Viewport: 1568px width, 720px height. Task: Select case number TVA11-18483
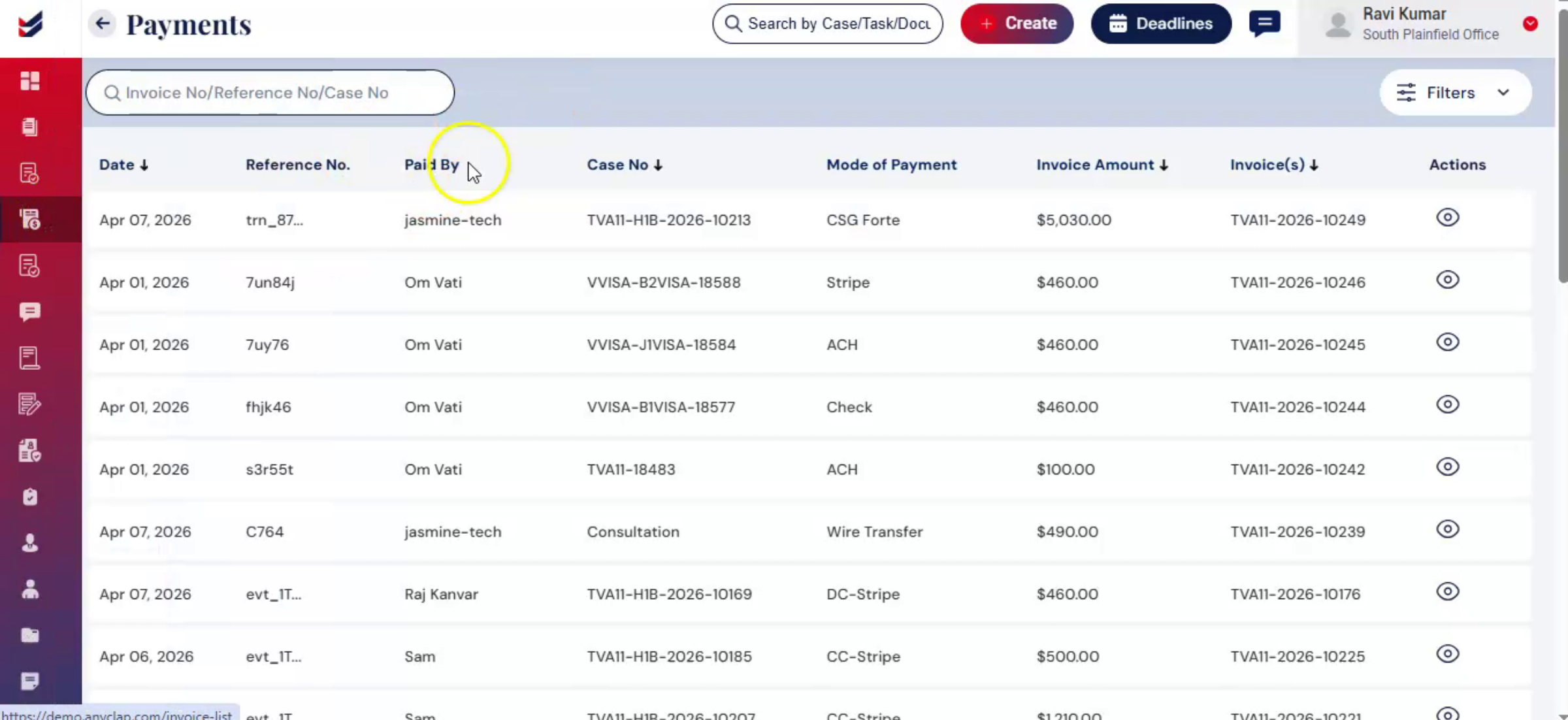tap(630, 469)
